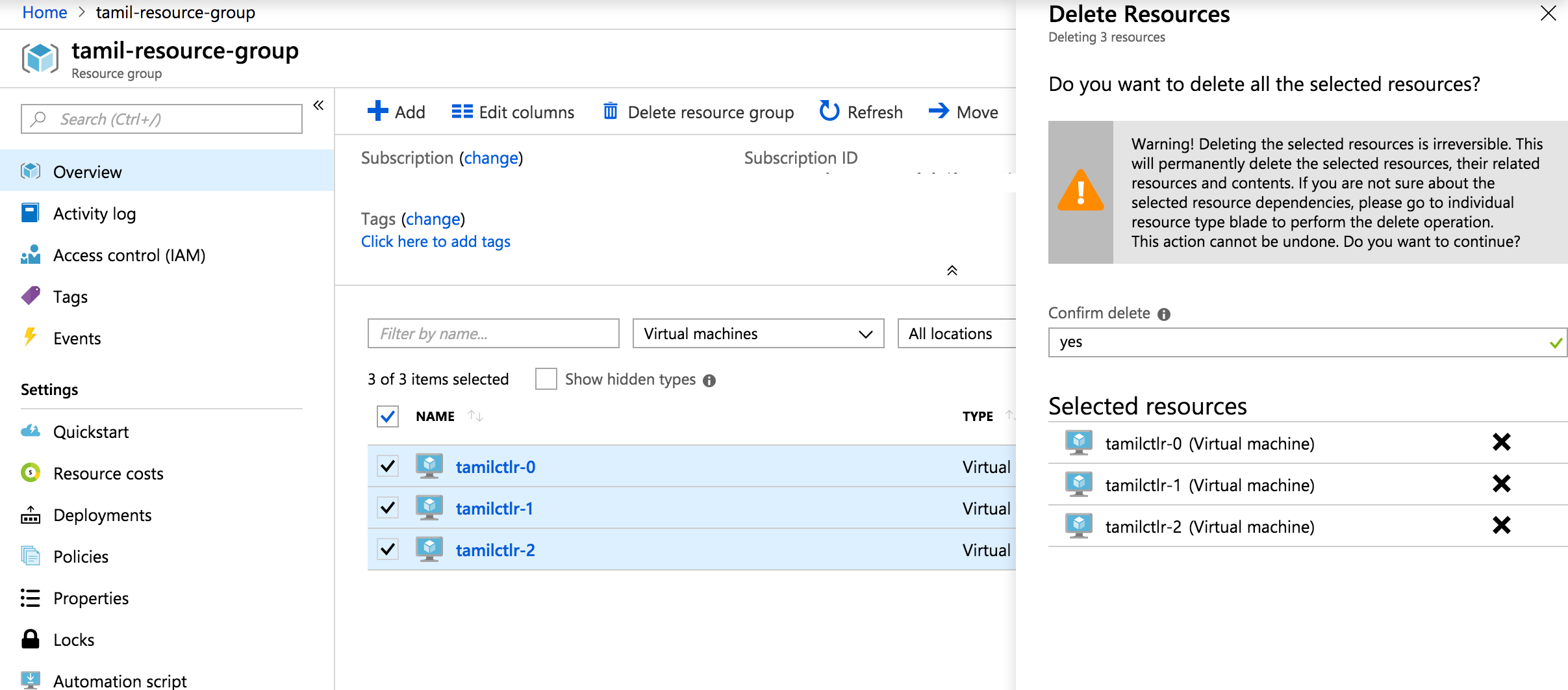Navigate to Home via breadcrumb
The image size is (1568, 690).
[x=44, y=12]
